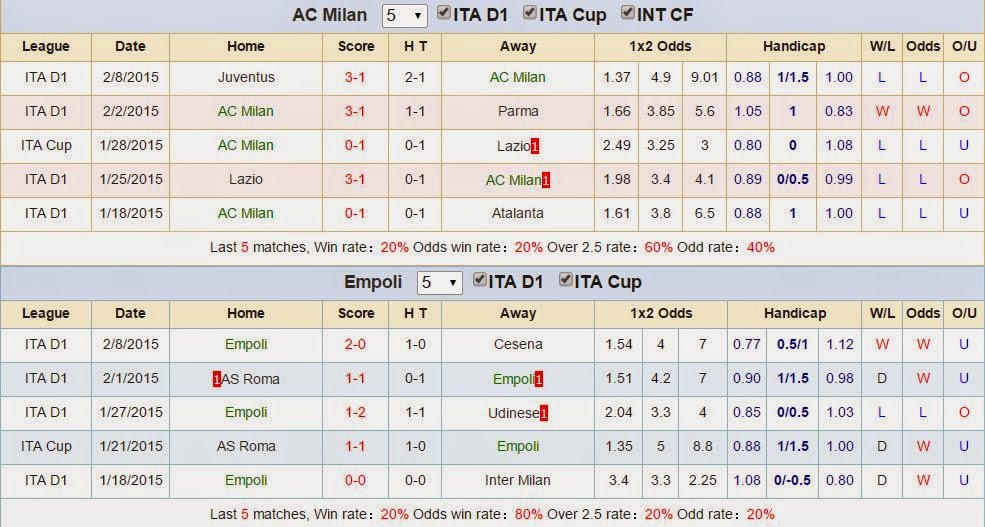Click red card icon before AS Roma home
Viewport: 985px width, 527px height.
[x=217, y=379]
